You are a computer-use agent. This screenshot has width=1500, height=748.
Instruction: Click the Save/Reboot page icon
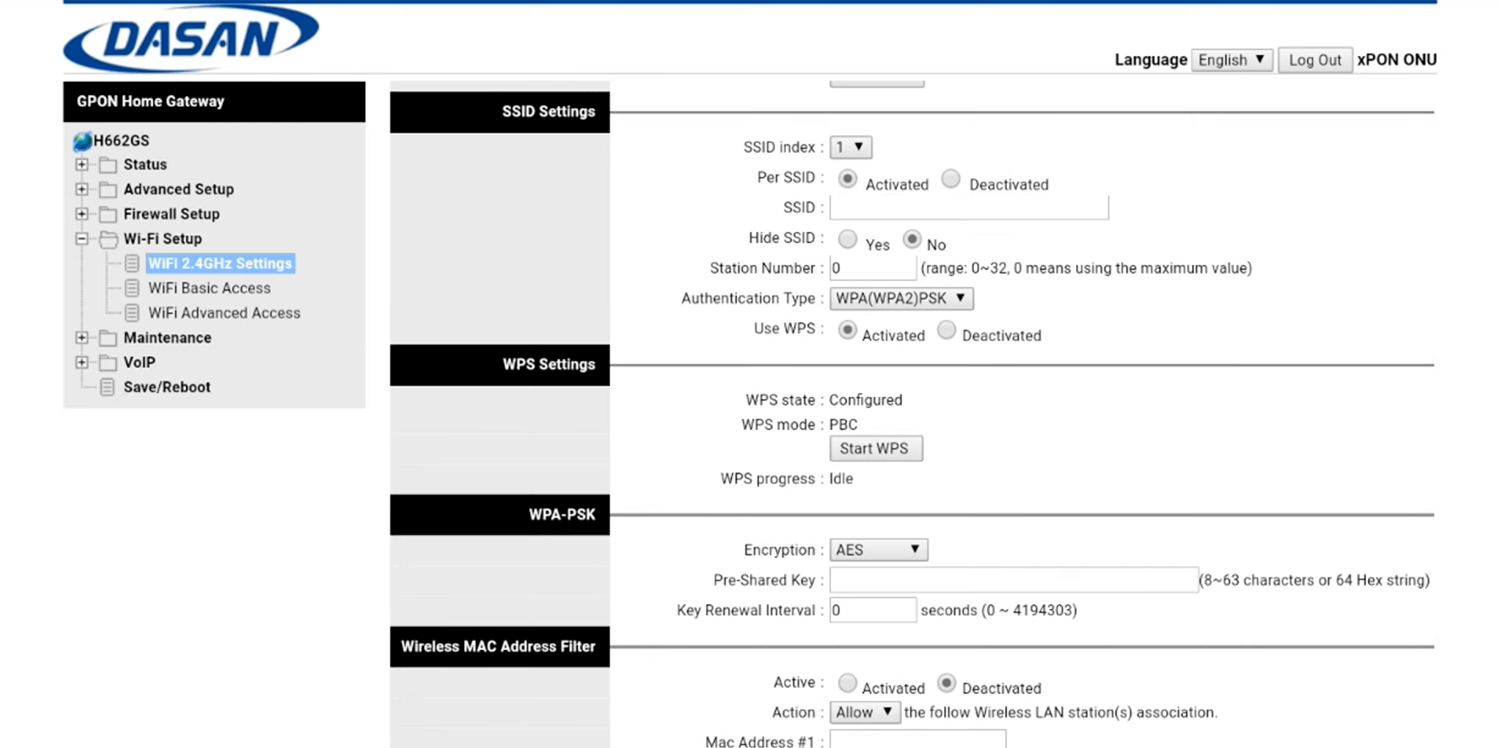[x=107, y=388]
